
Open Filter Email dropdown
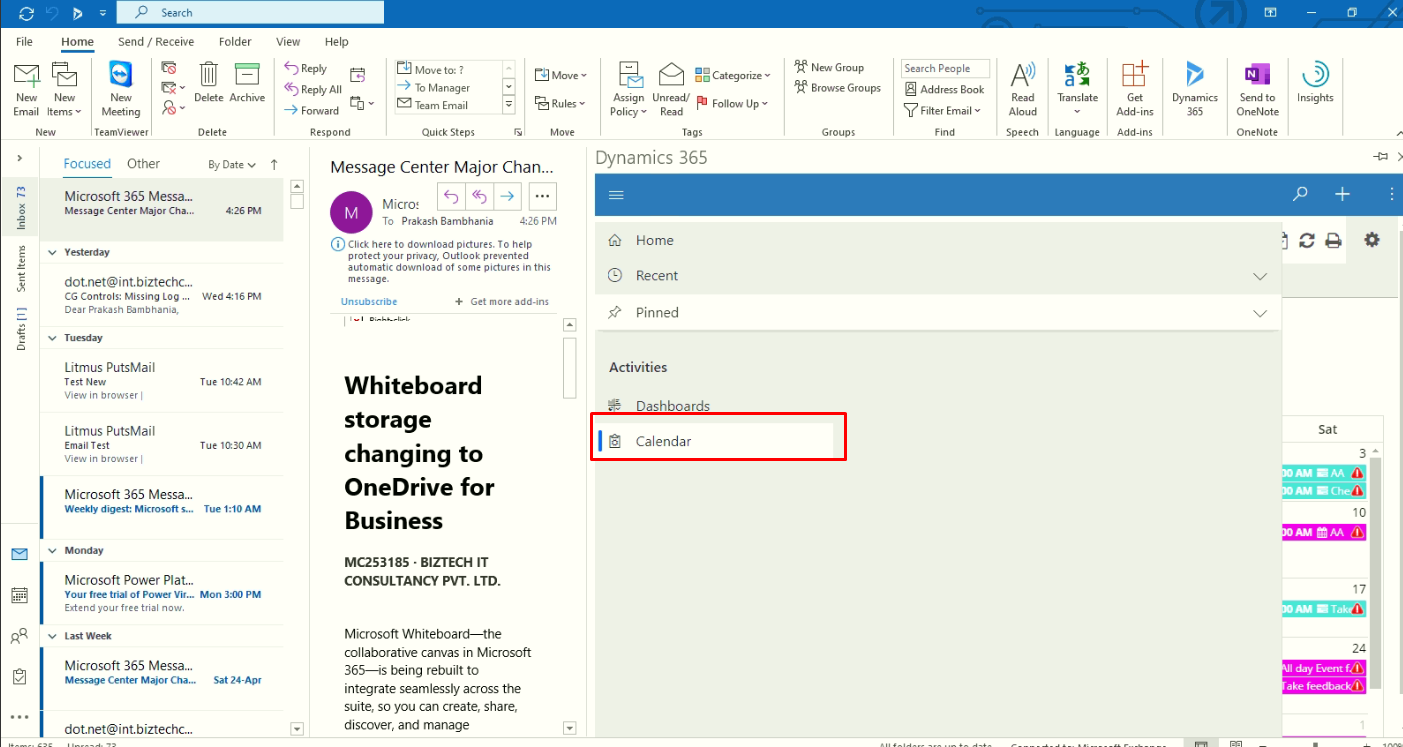coord(944,111)
